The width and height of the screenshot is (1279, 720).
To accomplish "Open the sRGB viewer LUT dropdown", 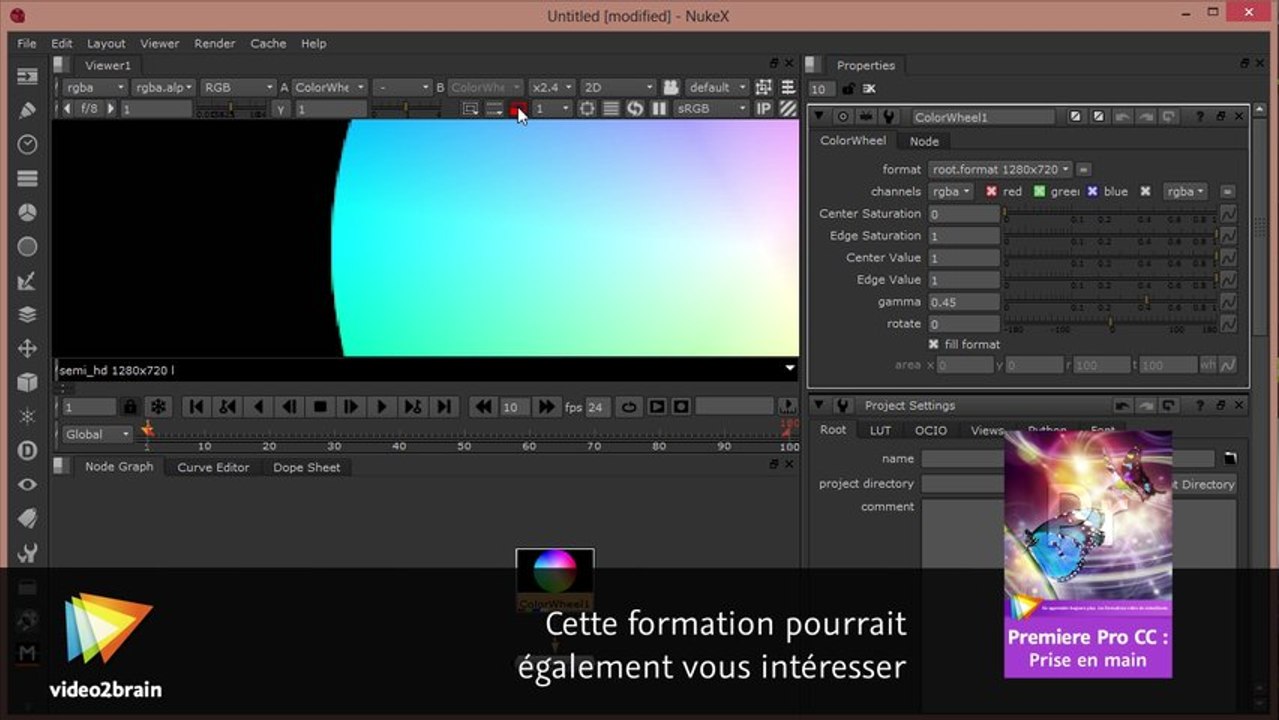I will coord(711,109).
